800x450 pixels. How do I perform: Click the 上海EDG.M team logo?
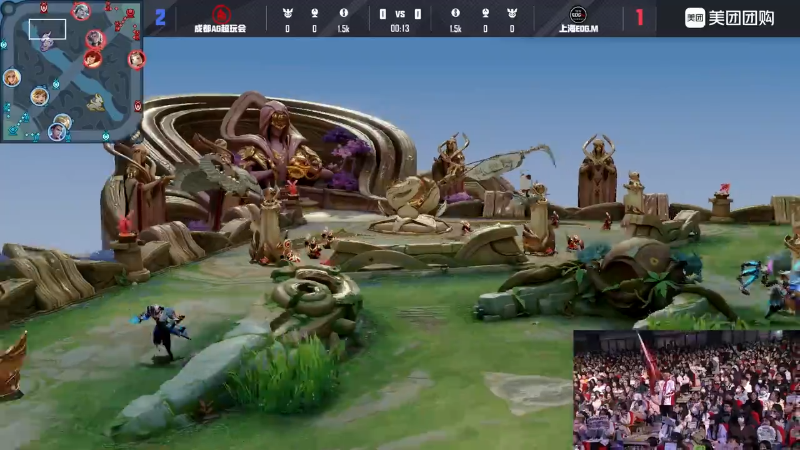click(x=578, y=14)
